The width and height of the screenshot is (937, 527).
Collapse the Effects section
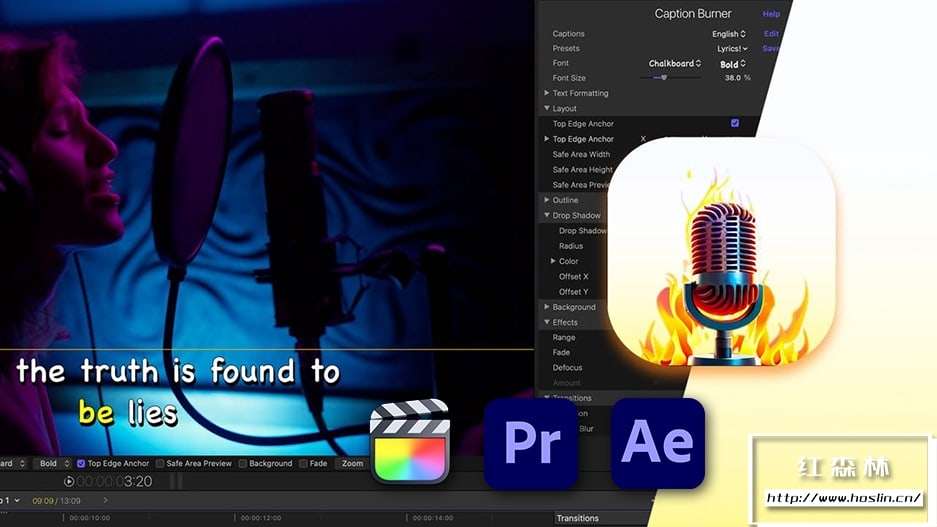[547, 322]
